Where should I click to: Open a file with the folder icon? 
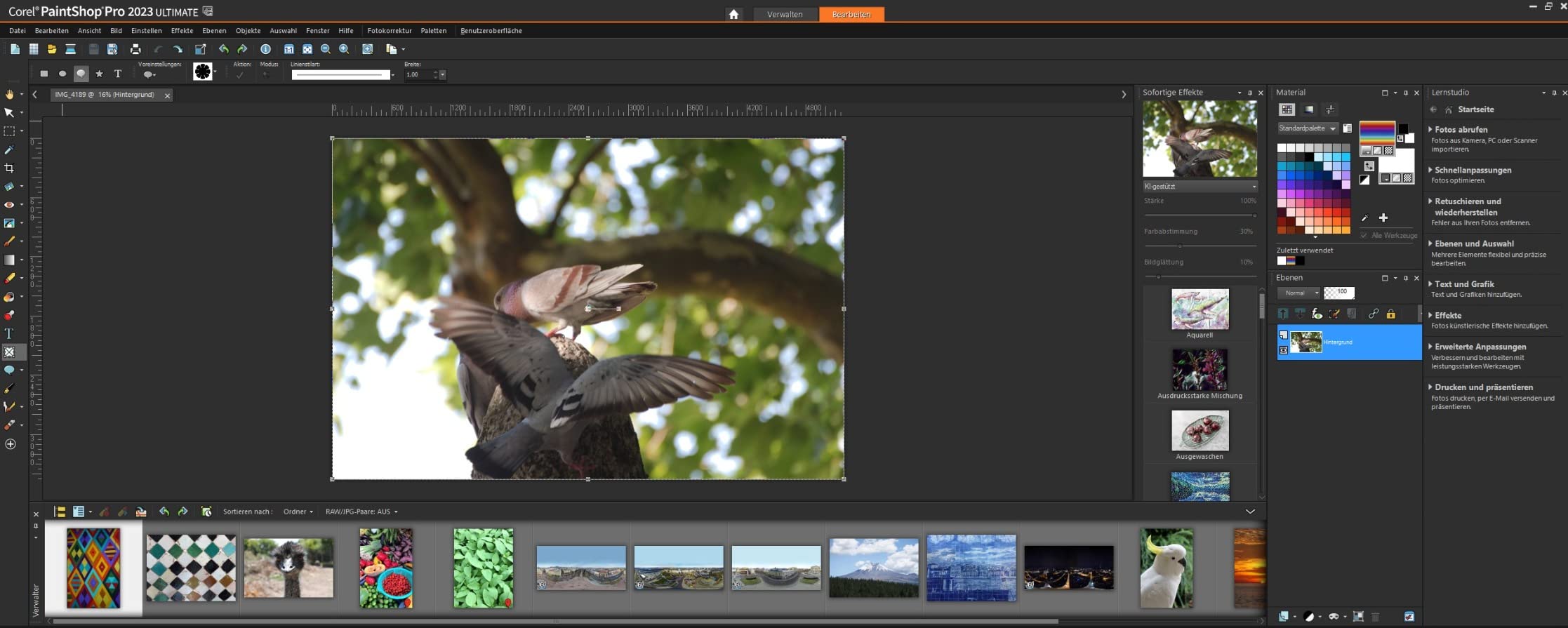click(x=52, y=49)
